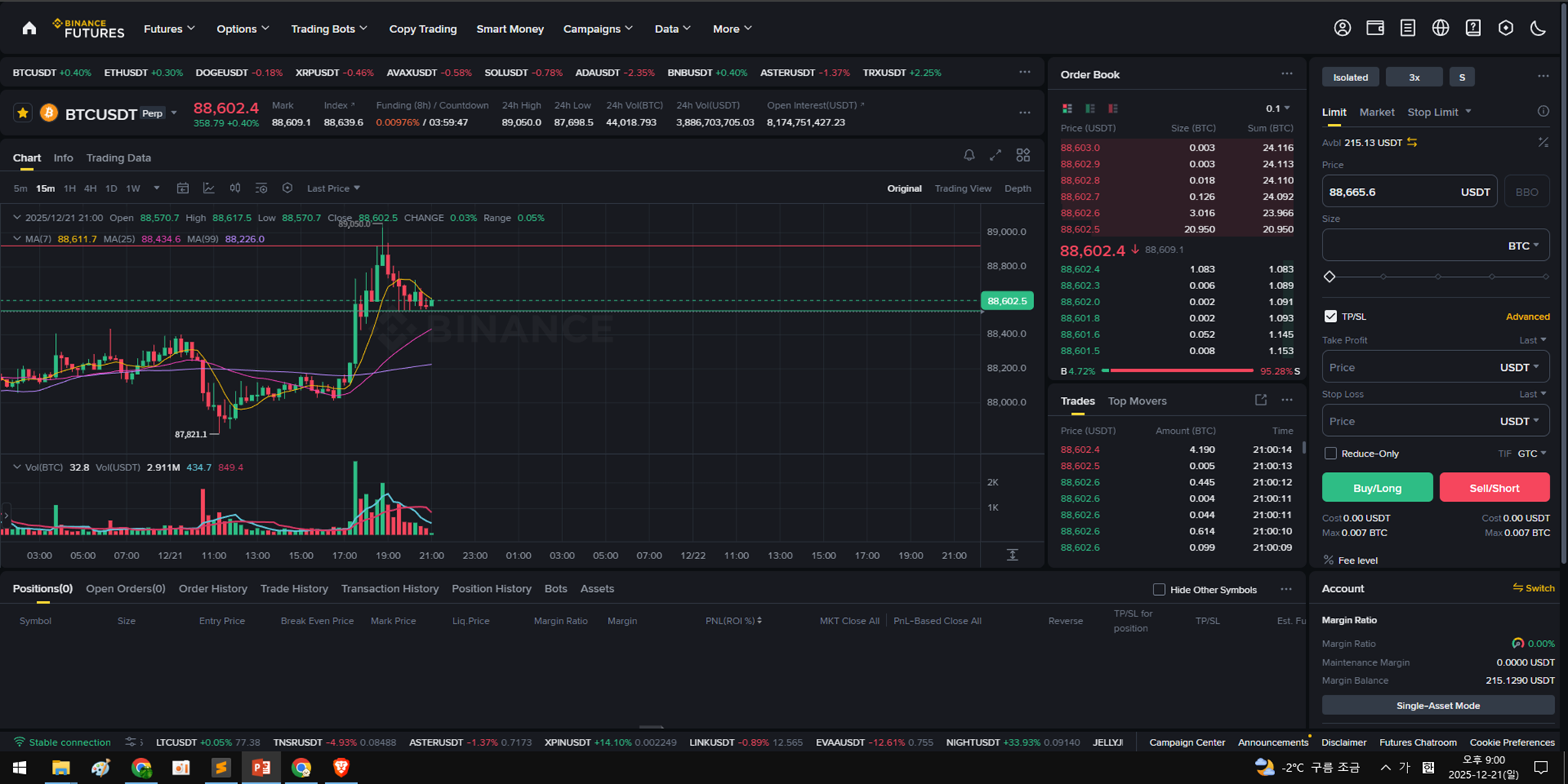Image resolution: width=1568 pixels, height=784 pixels.
Task: Click the order size slider handle
Action: pos(1329,277)
